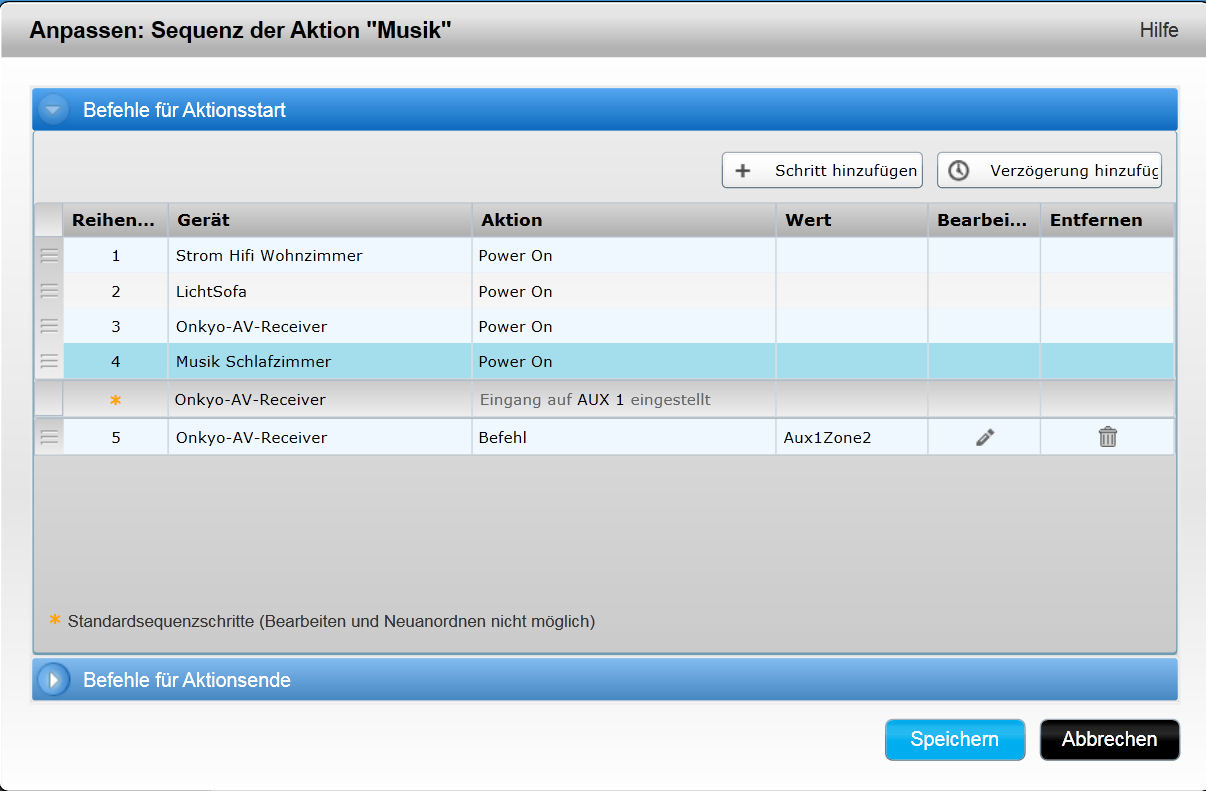Click drag handle icon for Strom Hifi Wohnzimmer

click(x=49, y=256)
